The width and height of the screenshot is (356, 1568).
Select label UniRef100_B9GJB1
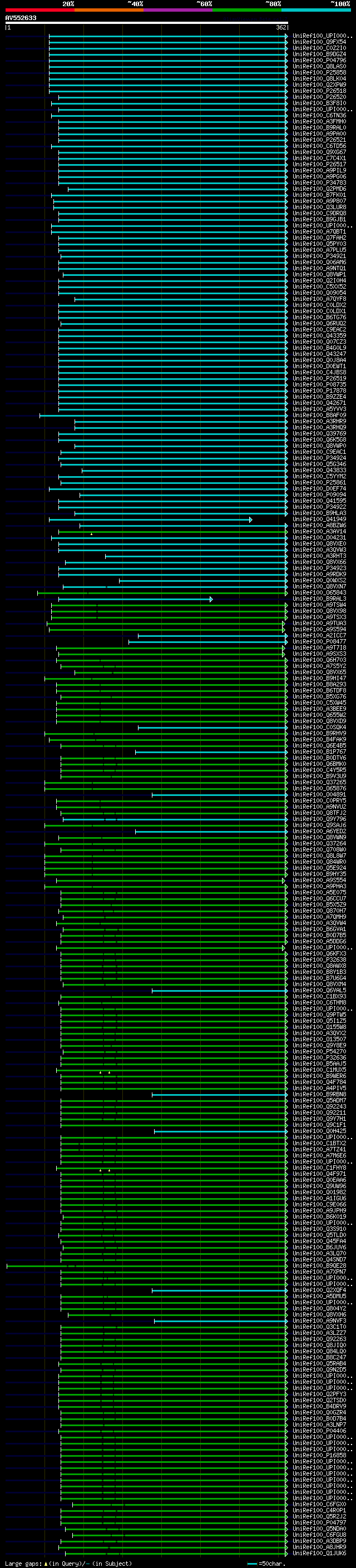pyautogui.click(x=319, y=219)
